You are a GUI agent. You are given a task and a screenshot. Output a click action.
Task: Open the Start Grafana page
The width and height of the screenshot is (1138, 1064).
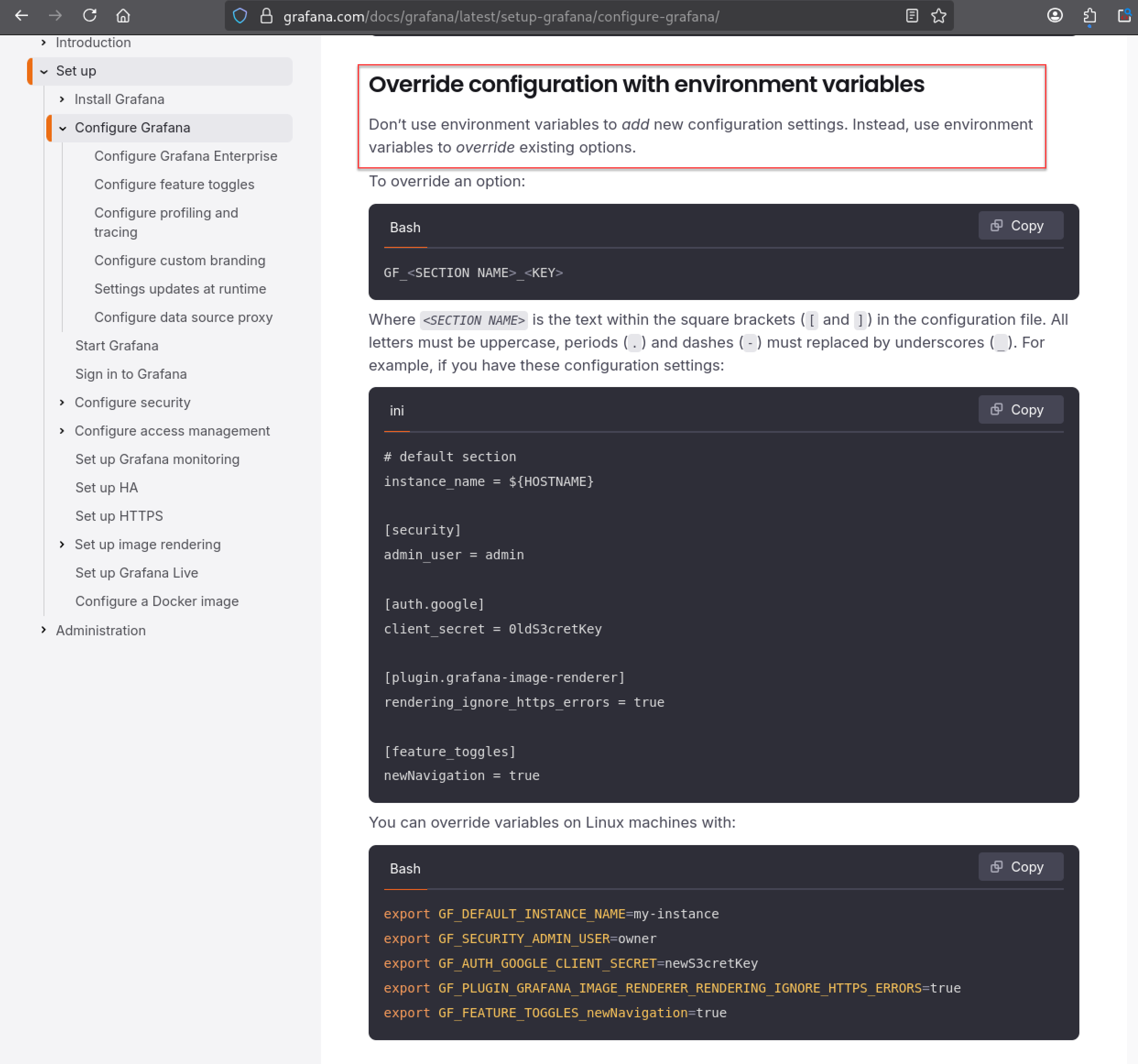coord(117,345)
